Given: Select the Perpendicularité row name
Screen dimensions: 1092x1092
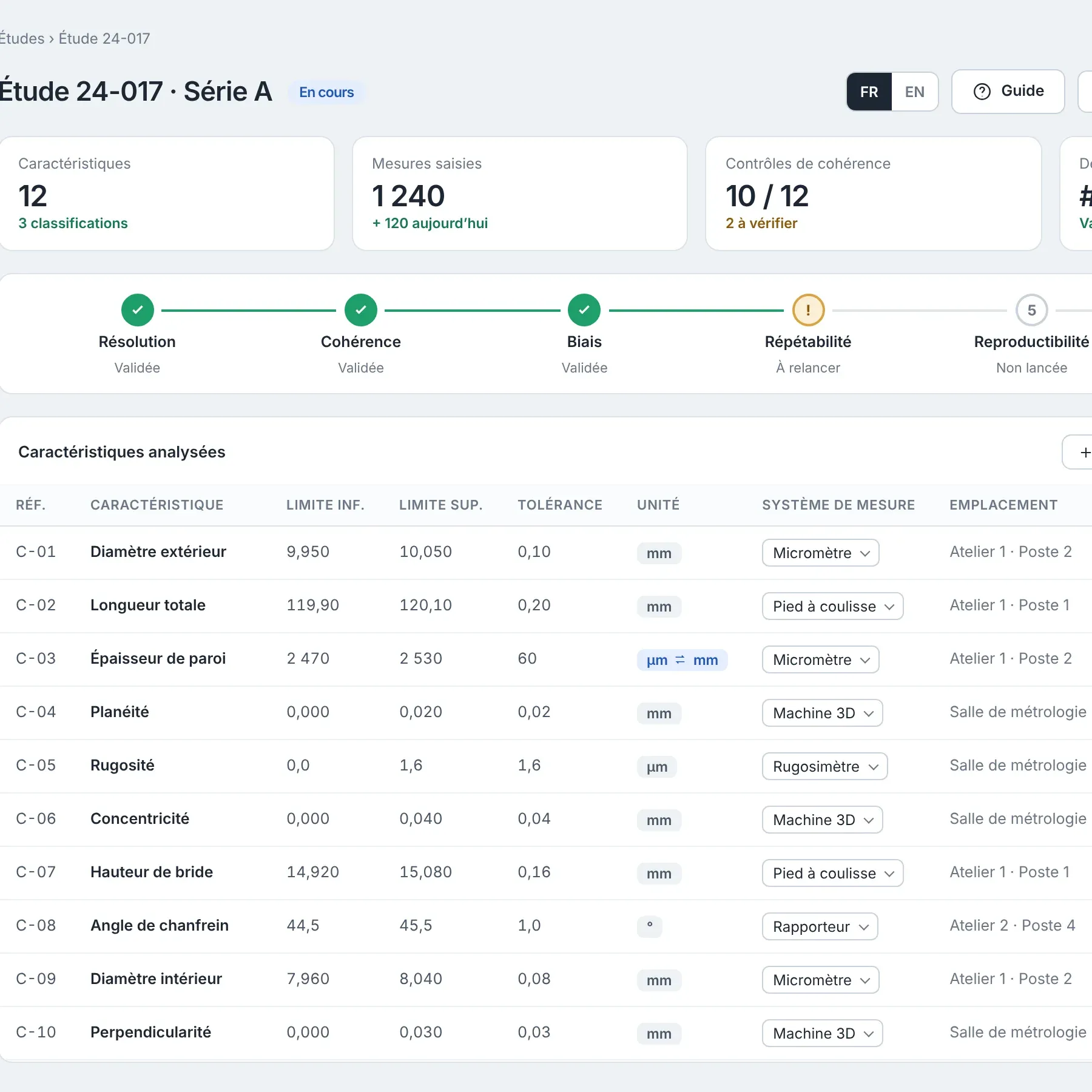Looking at the screenshot, I should [x=151, y=1032].
